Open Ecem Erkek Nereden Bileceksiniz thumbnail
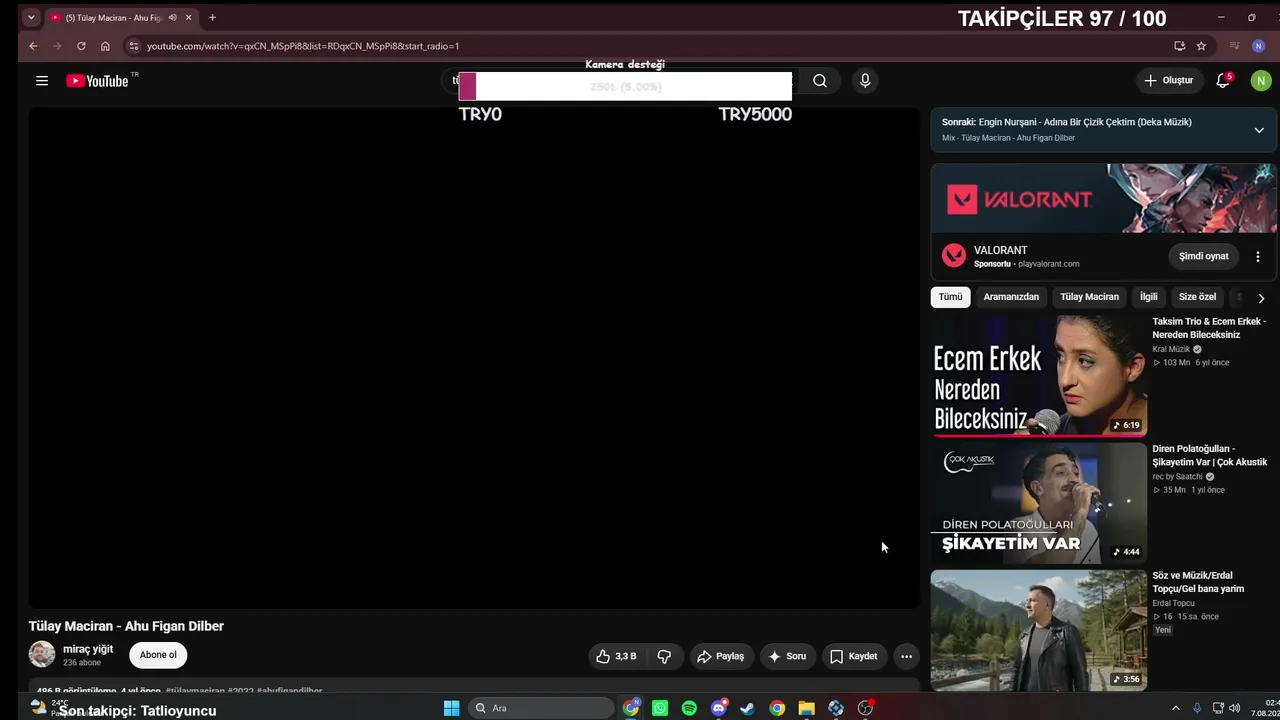This screenshot has height=720, width=1280. click(1039, 376)
